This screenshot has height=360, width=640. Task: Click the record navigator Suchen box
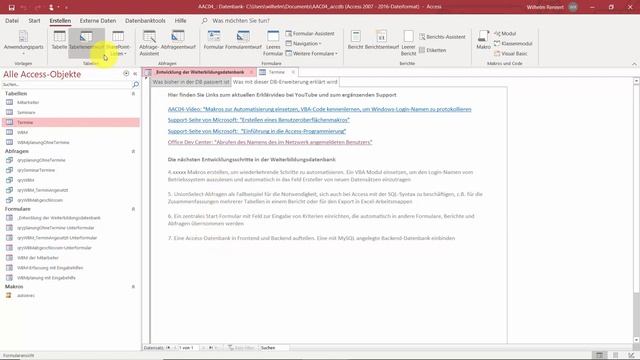click(274, 348)
